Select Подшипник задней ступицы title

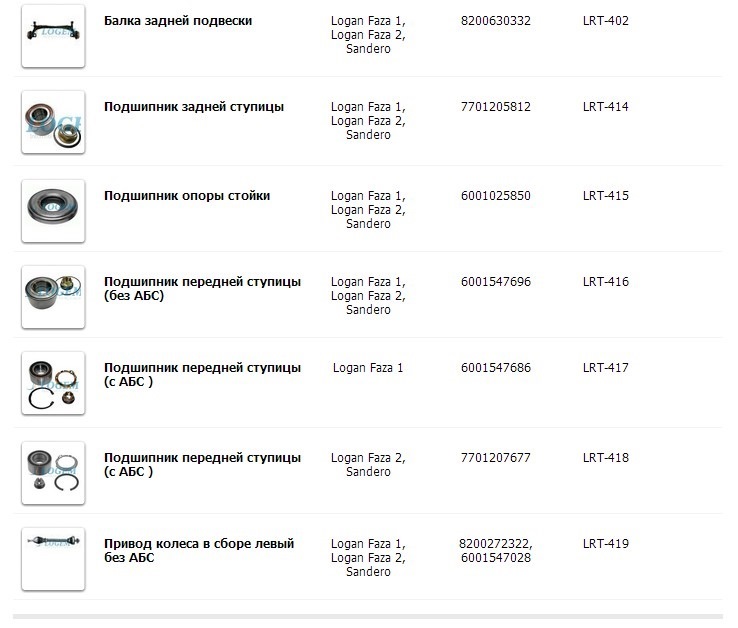pos(194,107)
